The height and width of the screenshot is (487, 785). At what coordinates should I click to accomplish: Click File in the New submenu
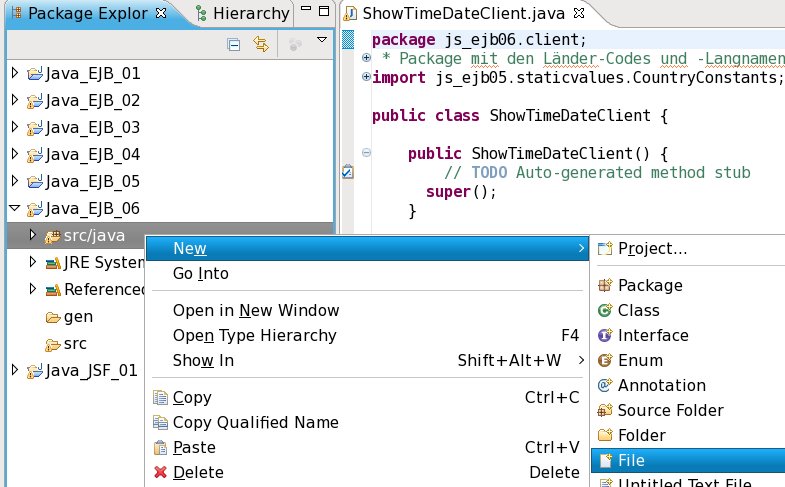(x=631, y=460)
